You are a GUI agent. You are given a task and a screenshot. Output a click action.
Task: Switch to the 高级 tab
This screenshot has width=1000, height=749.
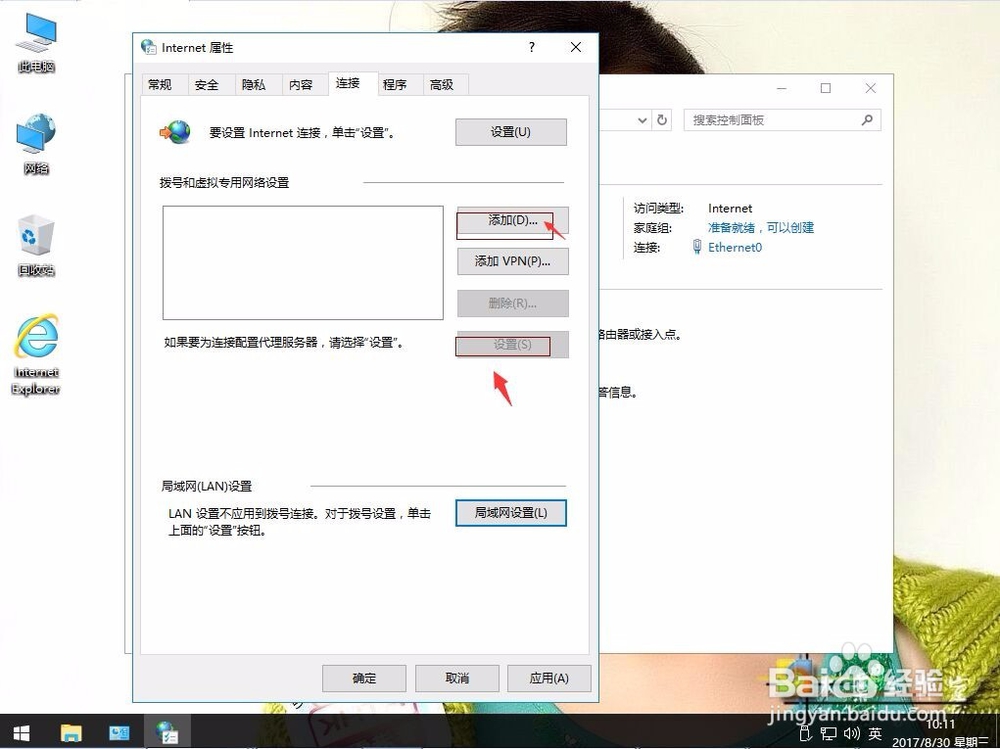[x=444, y=85]
